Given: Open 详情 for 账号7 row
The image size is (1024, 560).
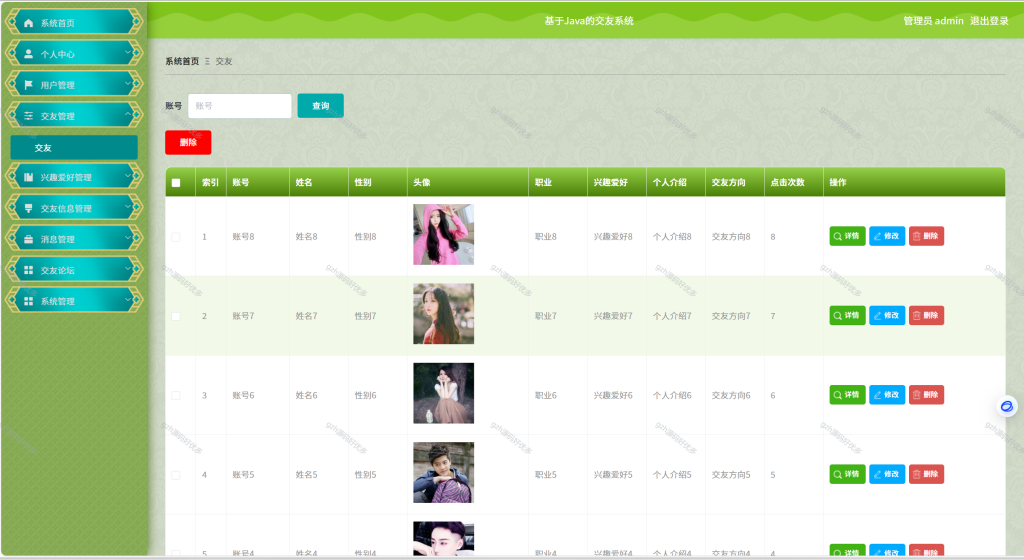Looking at the screenshot, I should pyautogui.click(x=847, y=315).
